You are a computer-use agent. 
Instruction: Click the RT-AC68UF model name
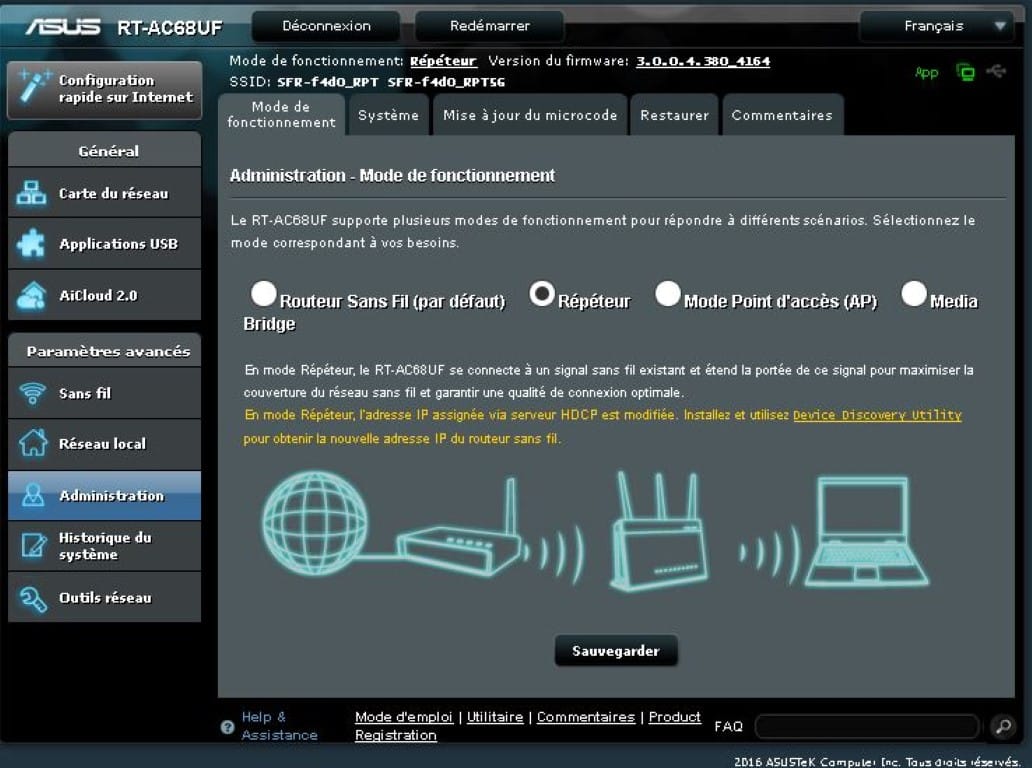click(x=170, y=28)
